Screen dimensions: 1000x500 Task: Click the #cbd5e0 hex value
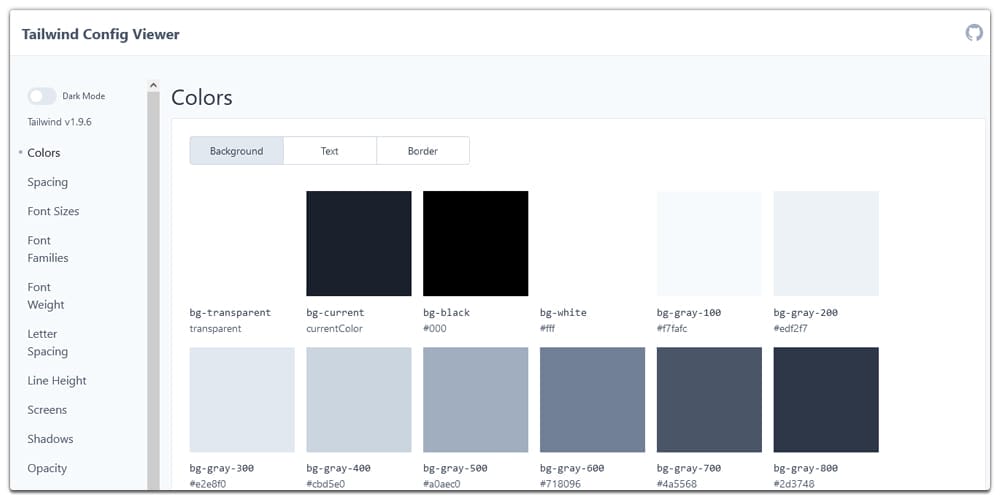tap(325, 484)
